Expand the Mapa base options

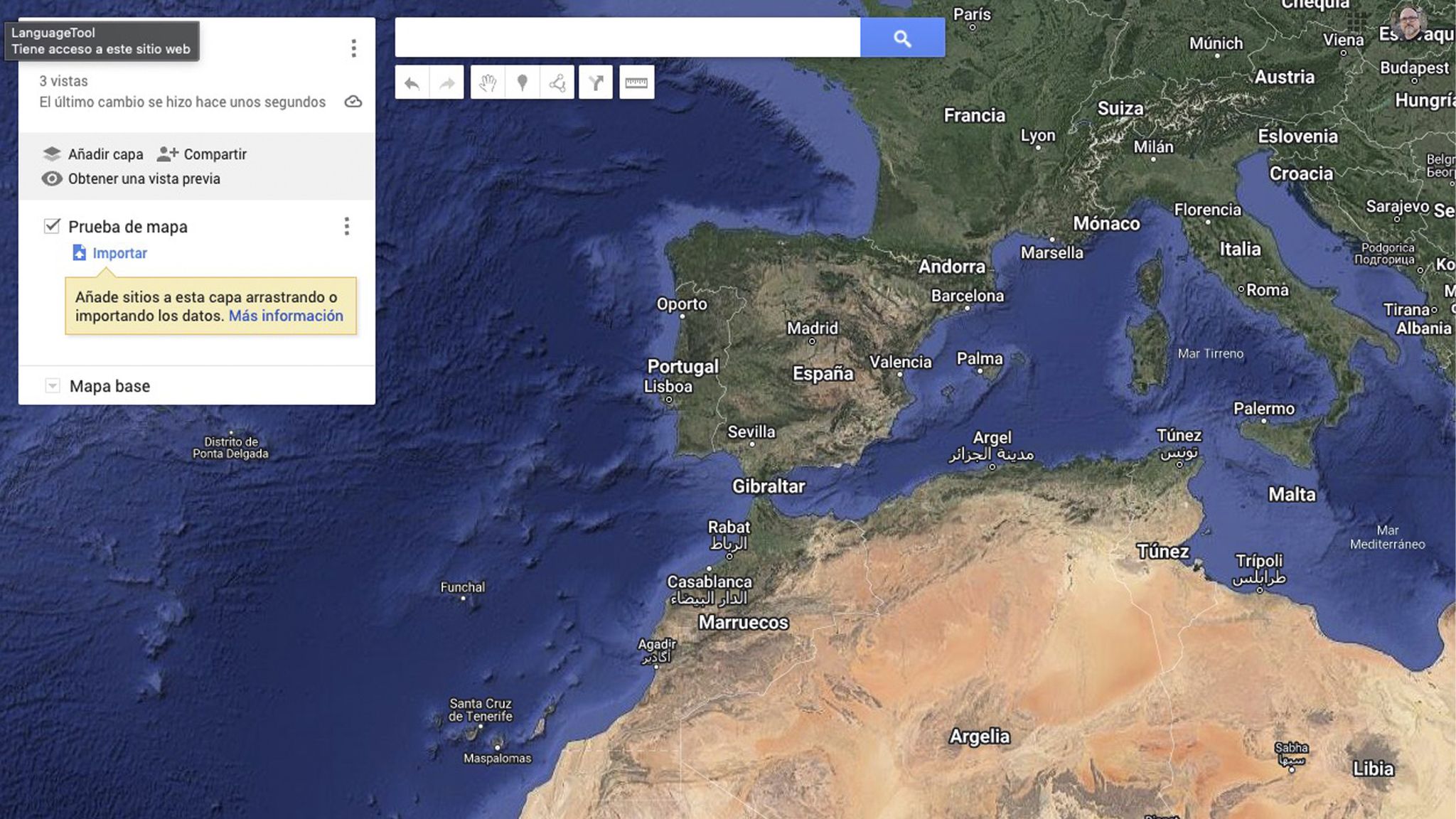(x=51, y=385)
